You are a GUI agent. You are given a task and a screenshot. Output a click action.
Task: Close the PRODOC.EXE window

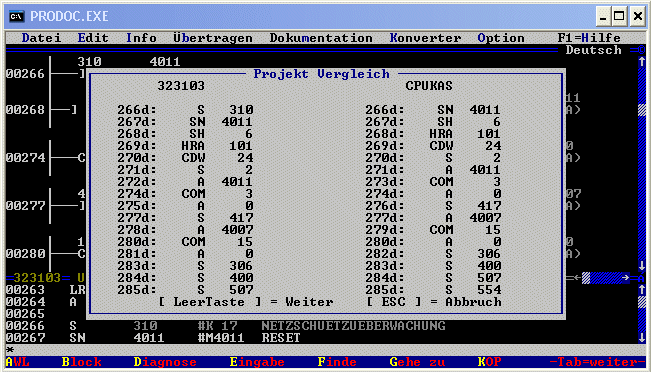click(638, 17)
